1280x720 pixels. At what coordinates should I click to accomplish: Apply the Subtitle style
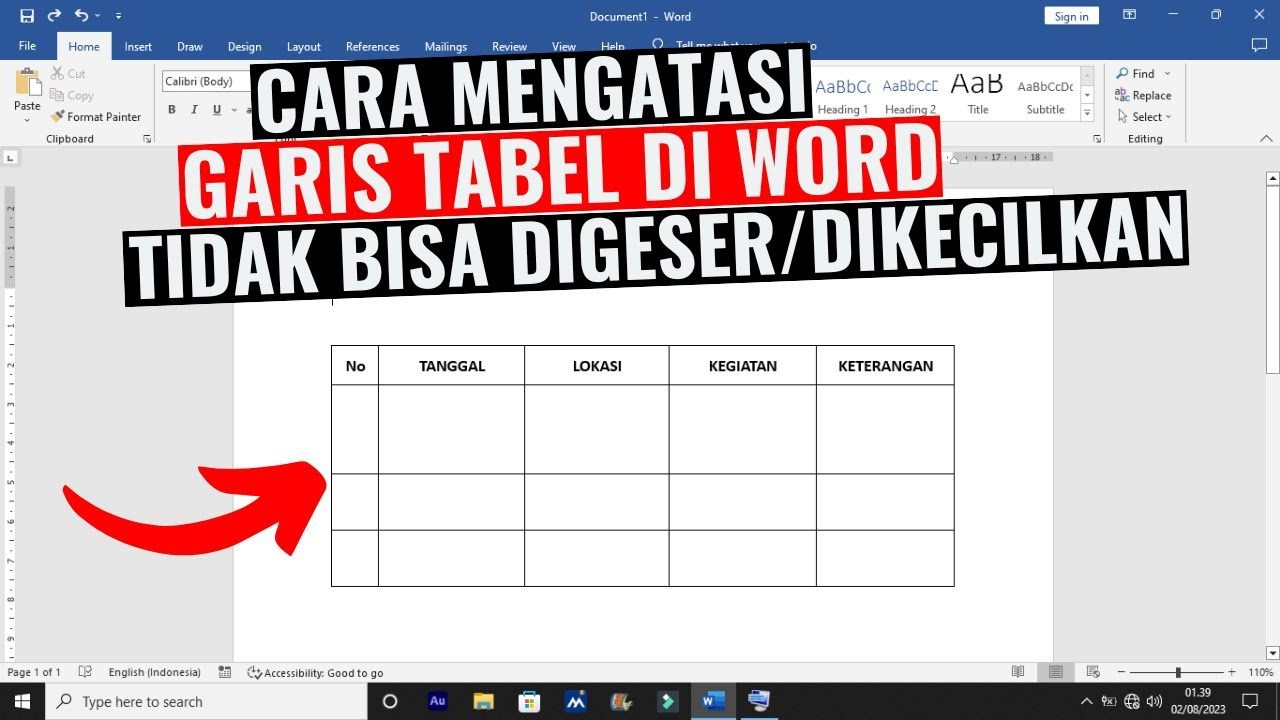(1045, 96)
